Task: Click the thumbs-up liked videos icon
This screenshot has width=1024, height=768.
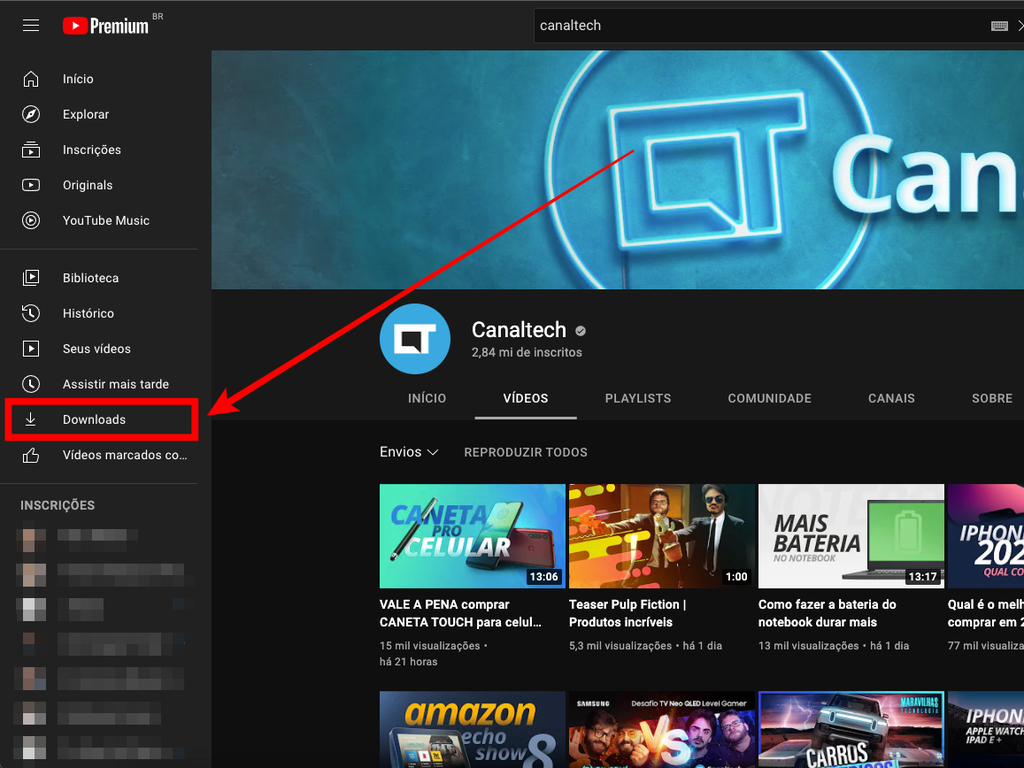Action: (31, 455)
